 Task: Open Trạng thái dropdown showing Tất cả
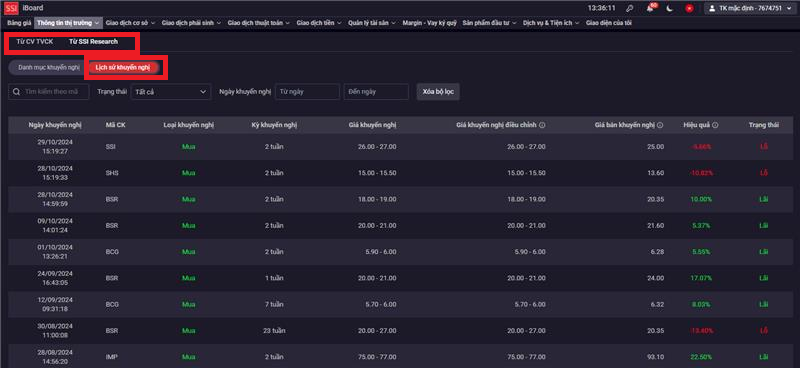point(170,92)
